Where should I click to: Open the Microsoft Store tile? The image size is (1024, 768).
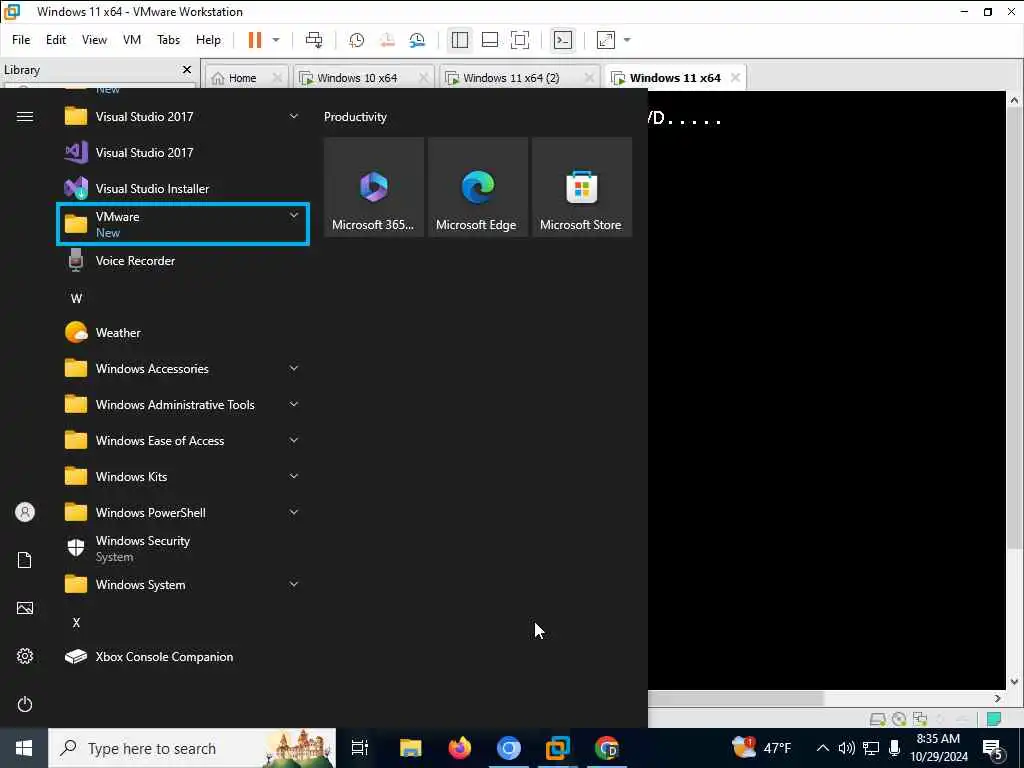pos(582,187)
